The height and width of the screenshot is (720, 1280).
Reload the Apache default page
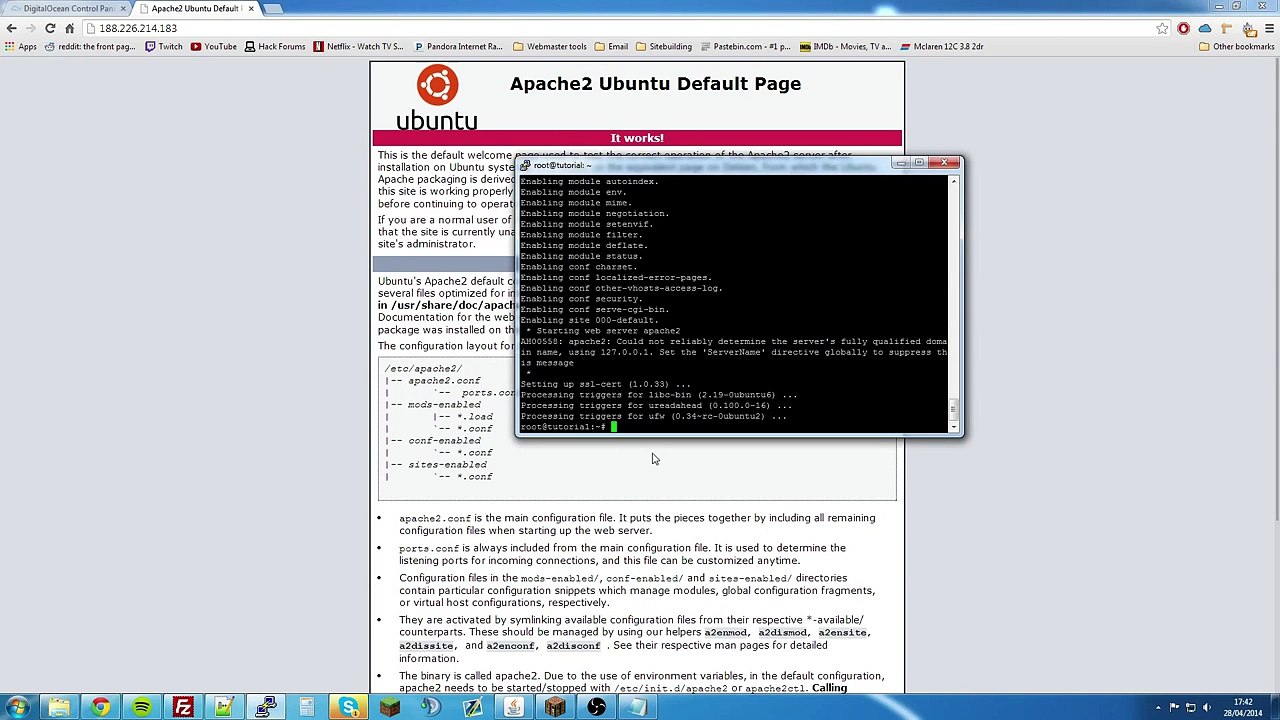point(50,28)
